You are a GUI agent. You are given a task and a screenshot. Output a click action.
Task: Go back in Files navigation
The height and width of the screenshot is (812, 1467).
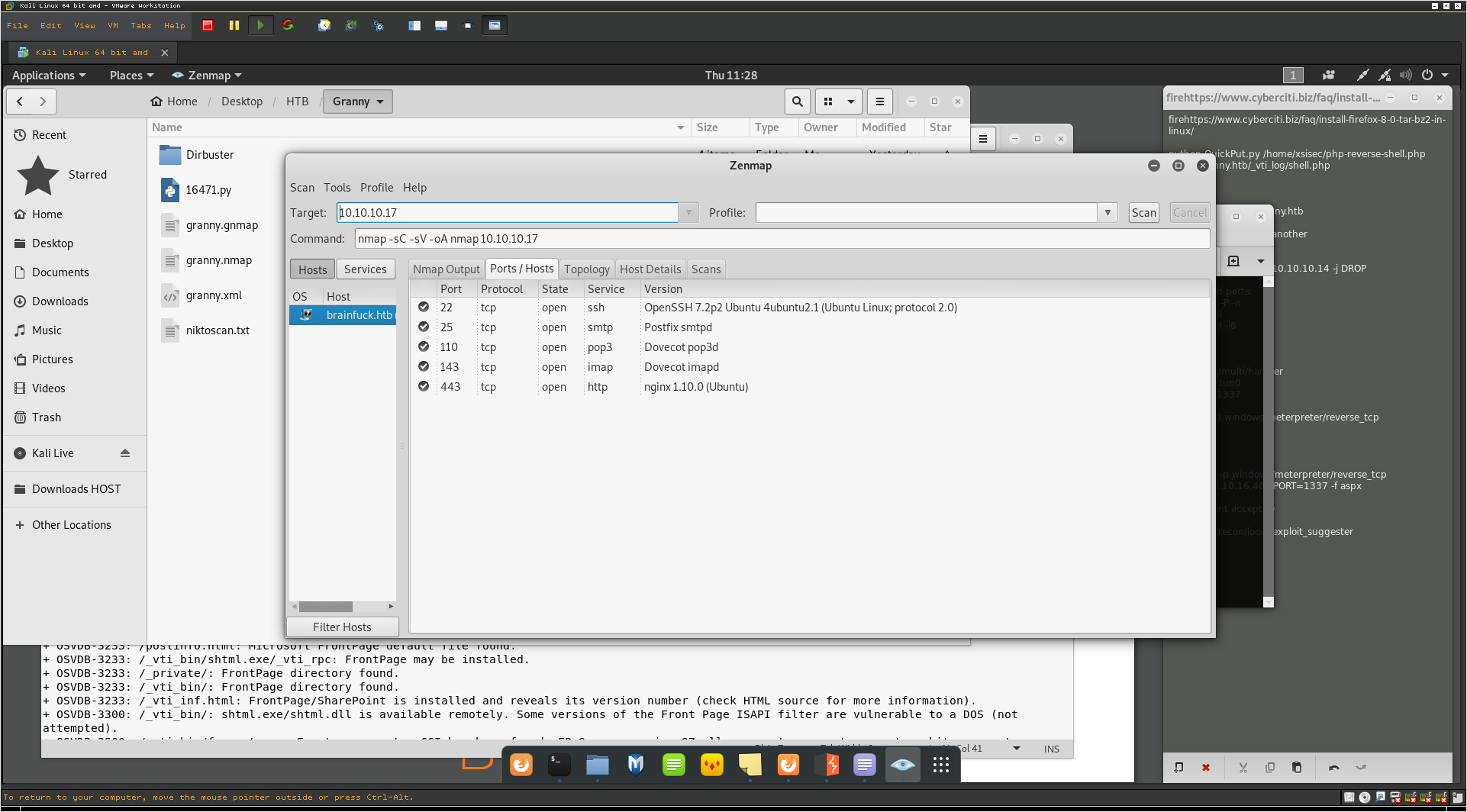click(21, 101)
